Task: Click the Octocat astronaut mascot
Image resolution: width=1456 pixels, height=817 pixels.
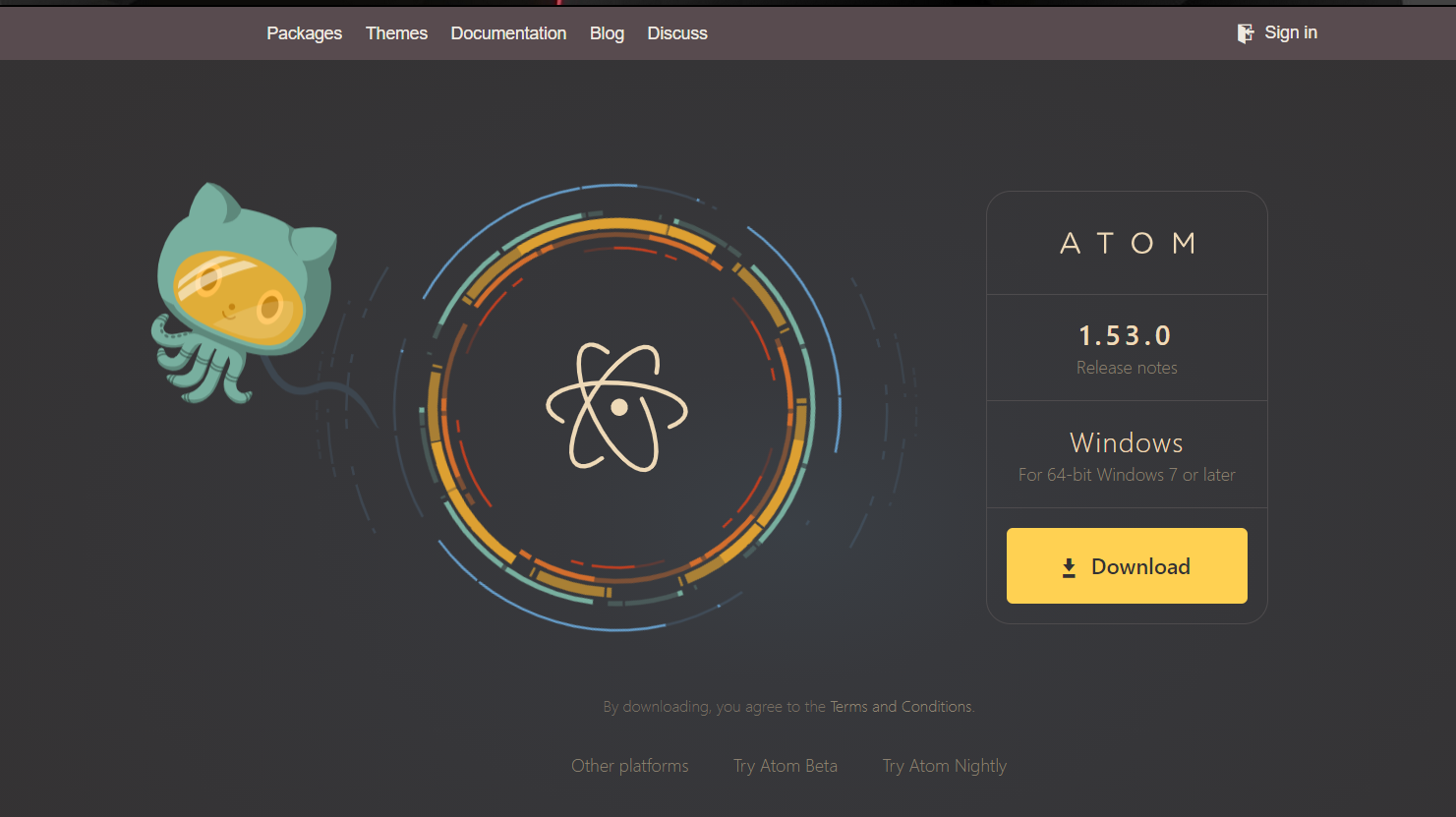Action: point(246,293)
